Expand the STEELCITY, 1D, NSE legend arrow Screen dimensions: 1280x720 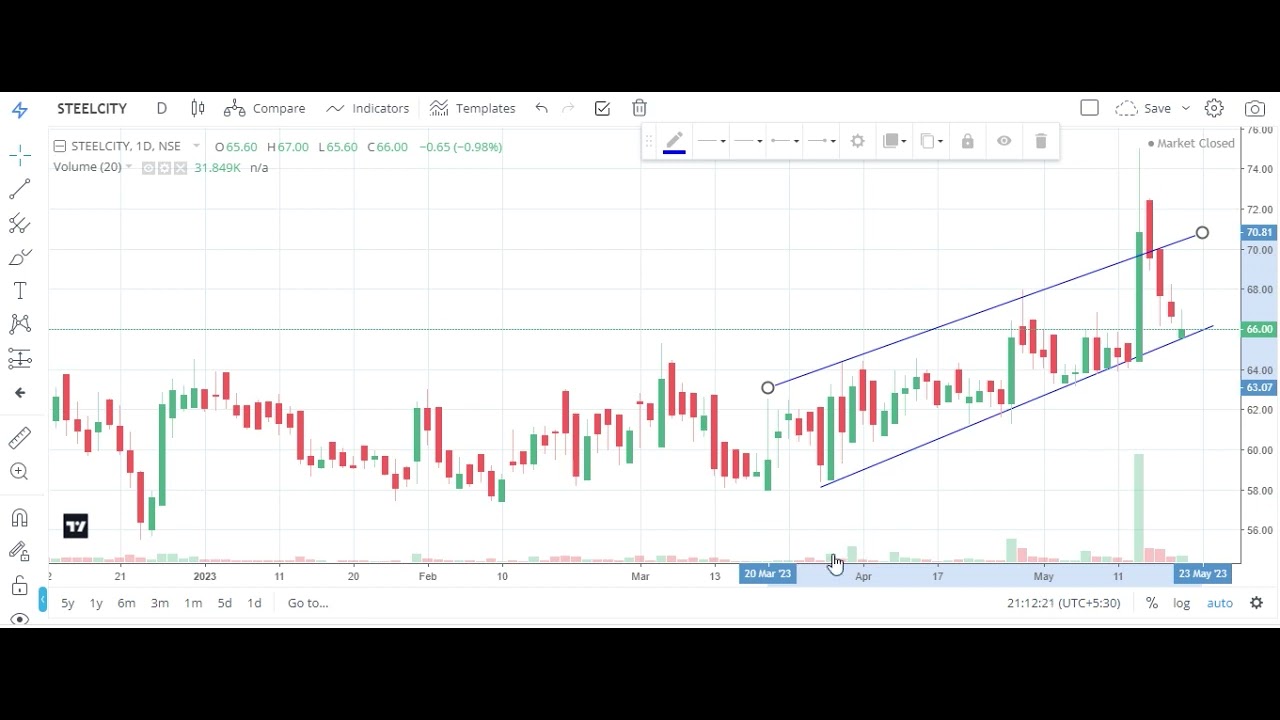(196, 147)
